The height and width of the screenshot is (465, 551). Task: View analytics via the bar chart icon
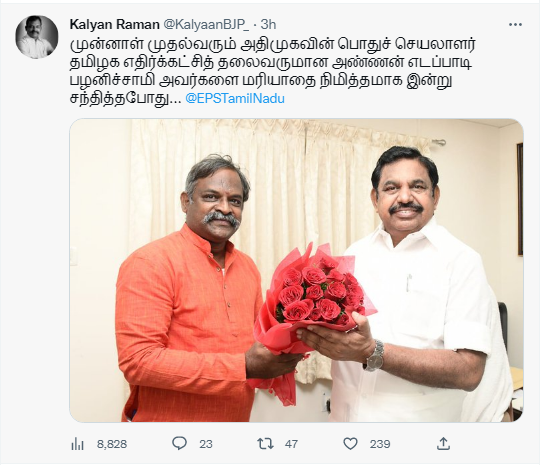[x=77, y=444]
